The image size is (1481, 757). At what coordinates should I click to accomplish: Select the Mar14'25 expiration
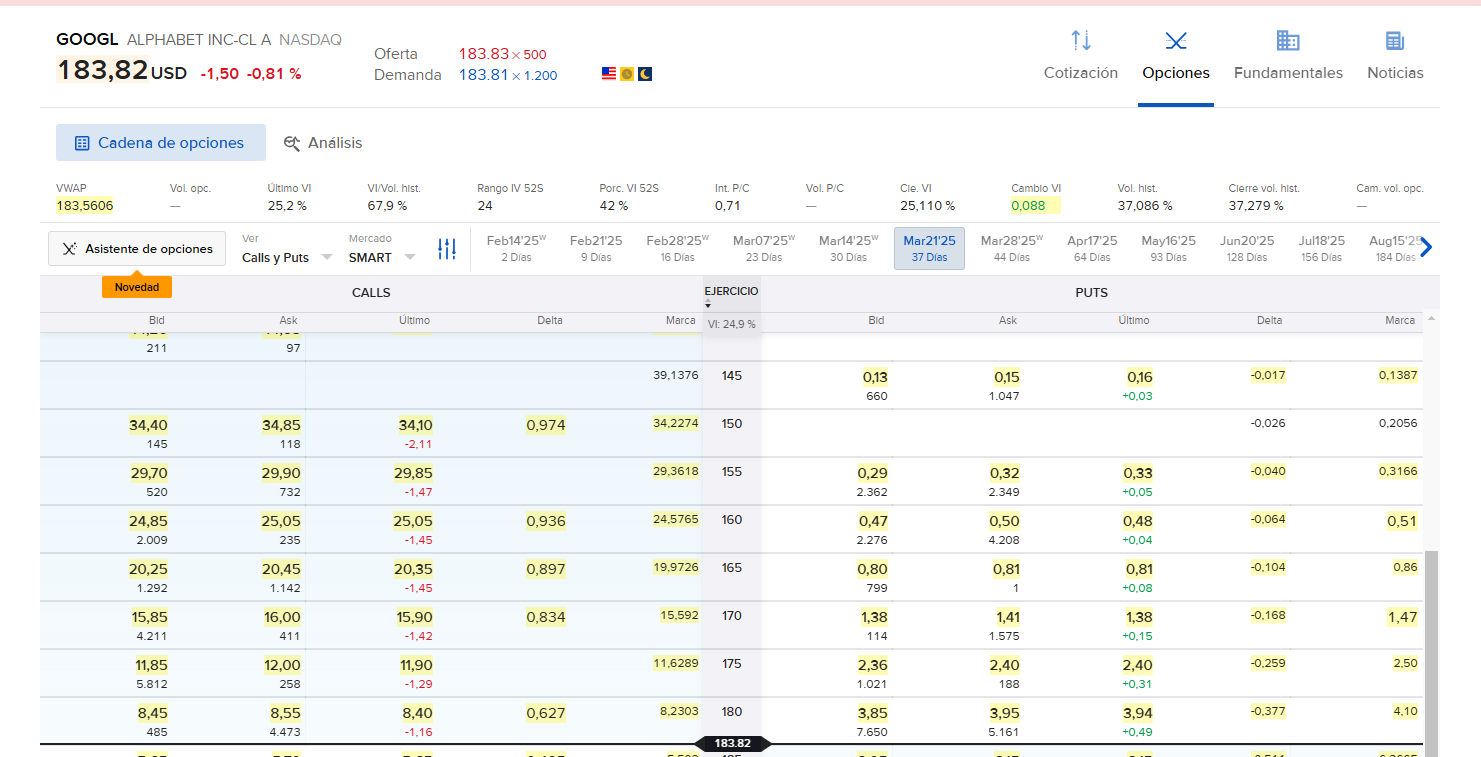click(x=849, y=248)
